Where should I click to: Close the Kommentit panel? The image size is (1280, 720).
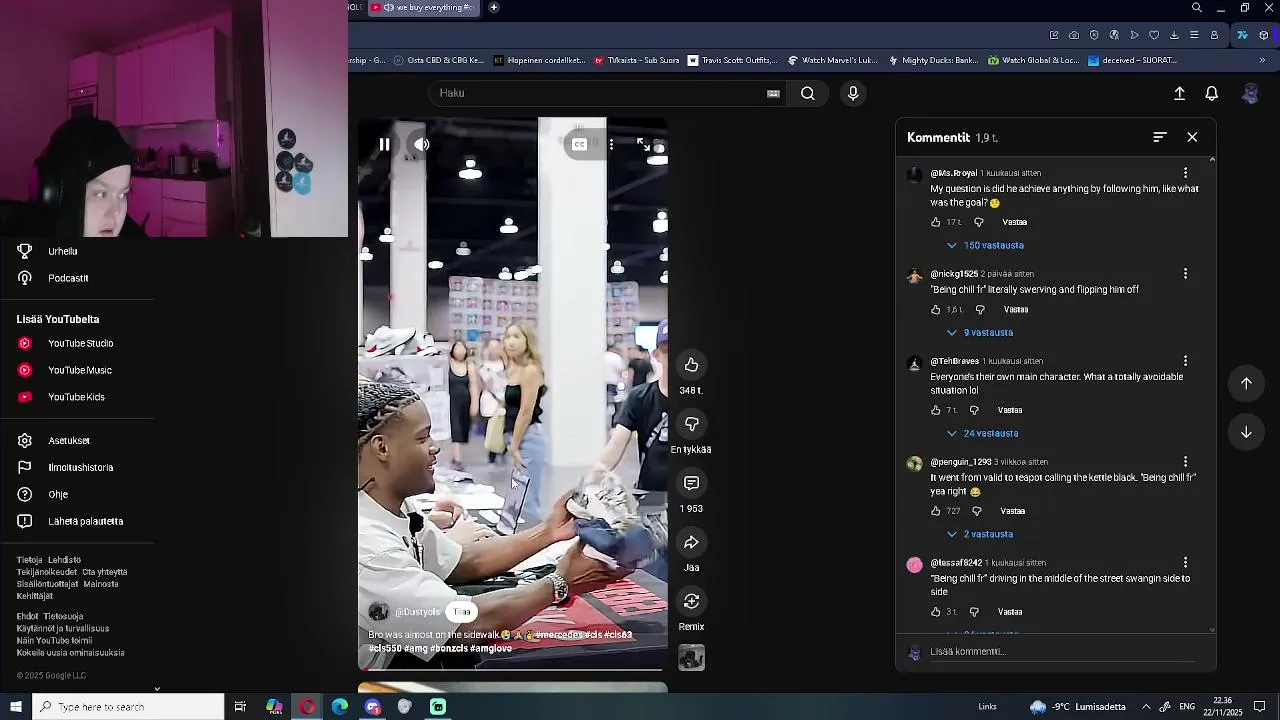click(x=1192, y=137)
